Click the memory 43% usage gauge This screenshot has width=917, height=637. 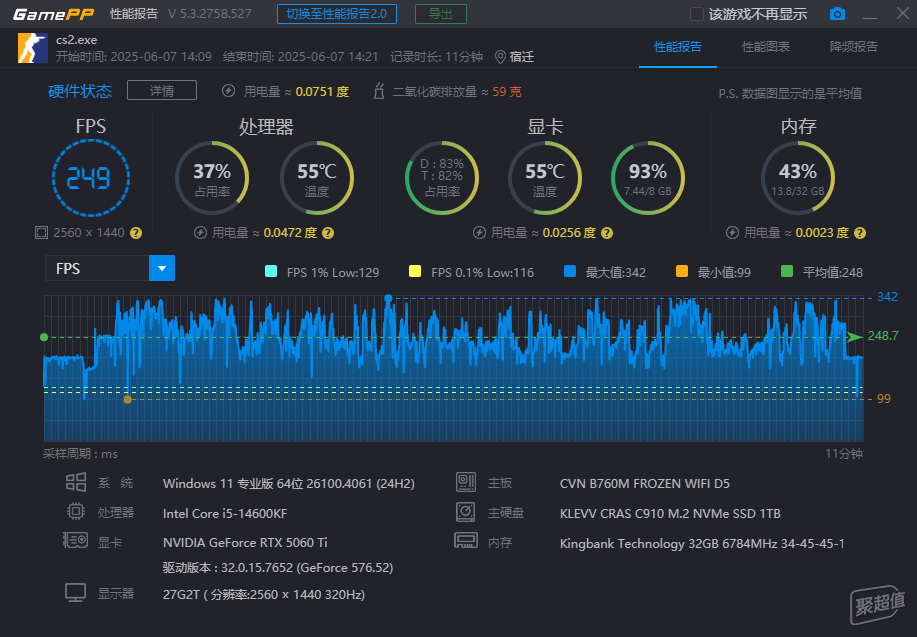pyautogui.click(x=798, y=178)
